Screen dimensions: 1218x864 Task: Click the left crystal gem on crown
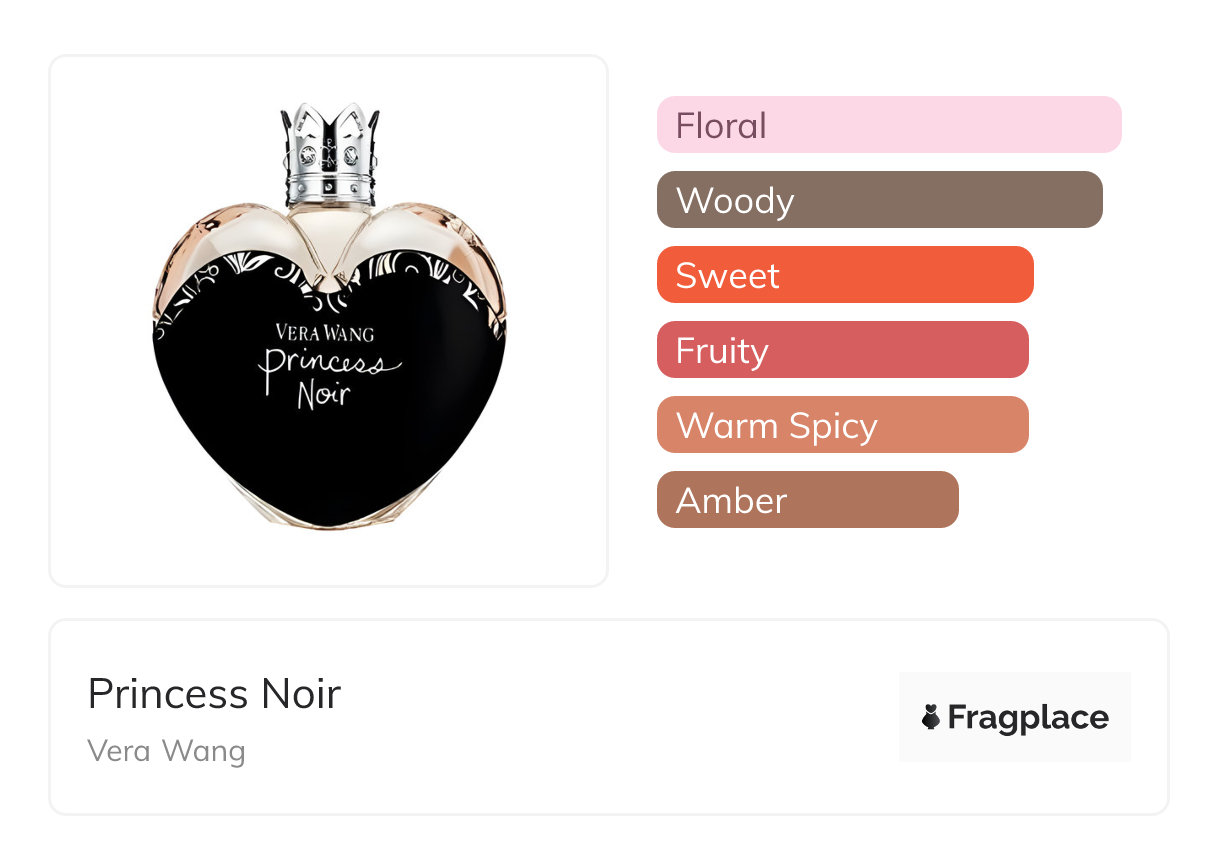tap(307, 155)
